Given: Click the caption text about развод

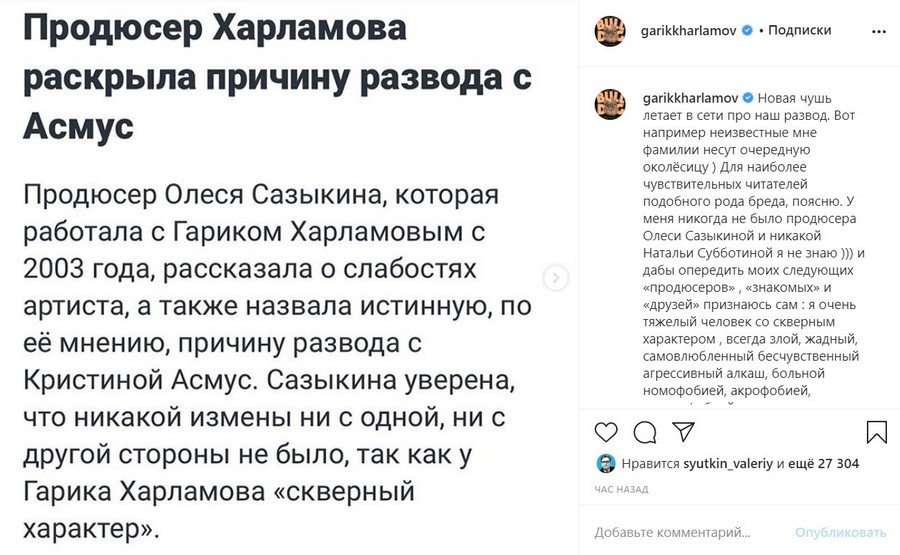Looking at the screenshot, I should tap(735, 250).
